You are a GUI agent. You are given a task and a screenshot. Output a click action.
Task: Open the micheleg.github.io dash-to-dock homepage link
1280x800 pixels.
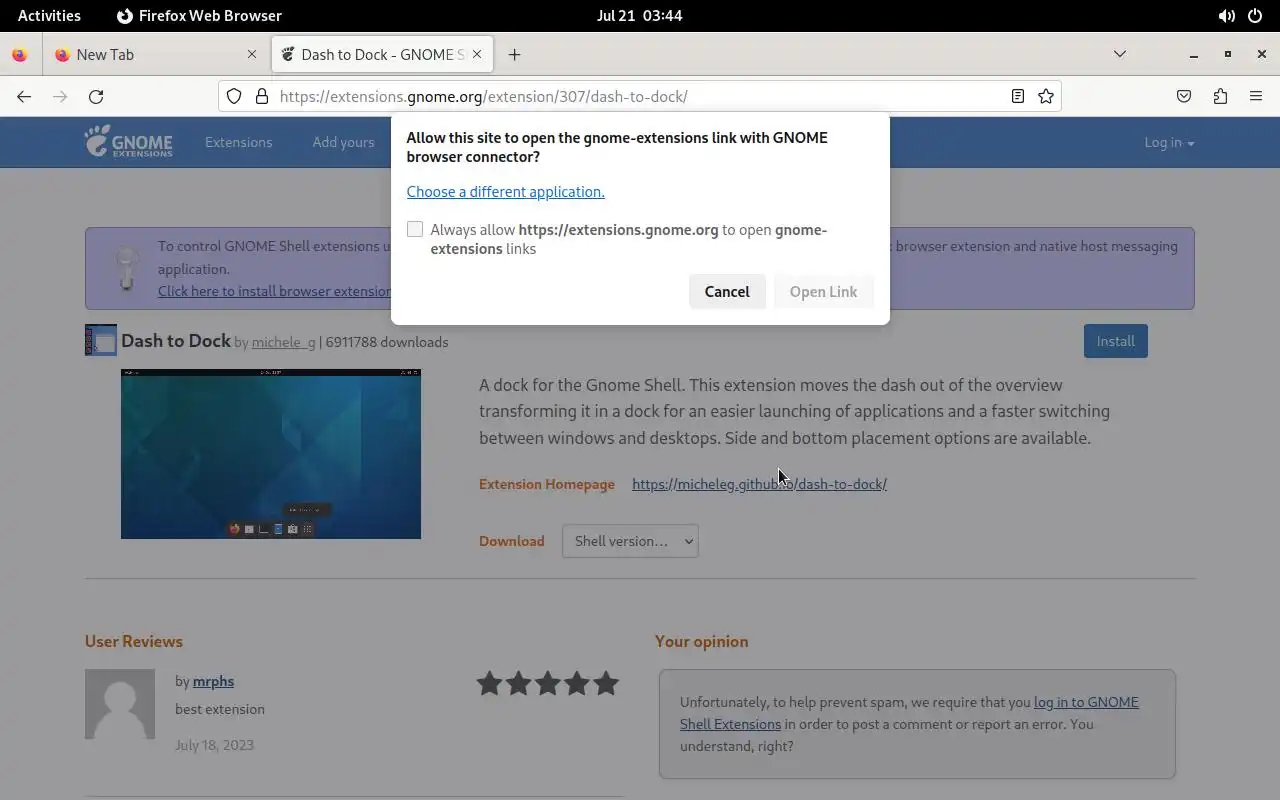click(759, 484)
